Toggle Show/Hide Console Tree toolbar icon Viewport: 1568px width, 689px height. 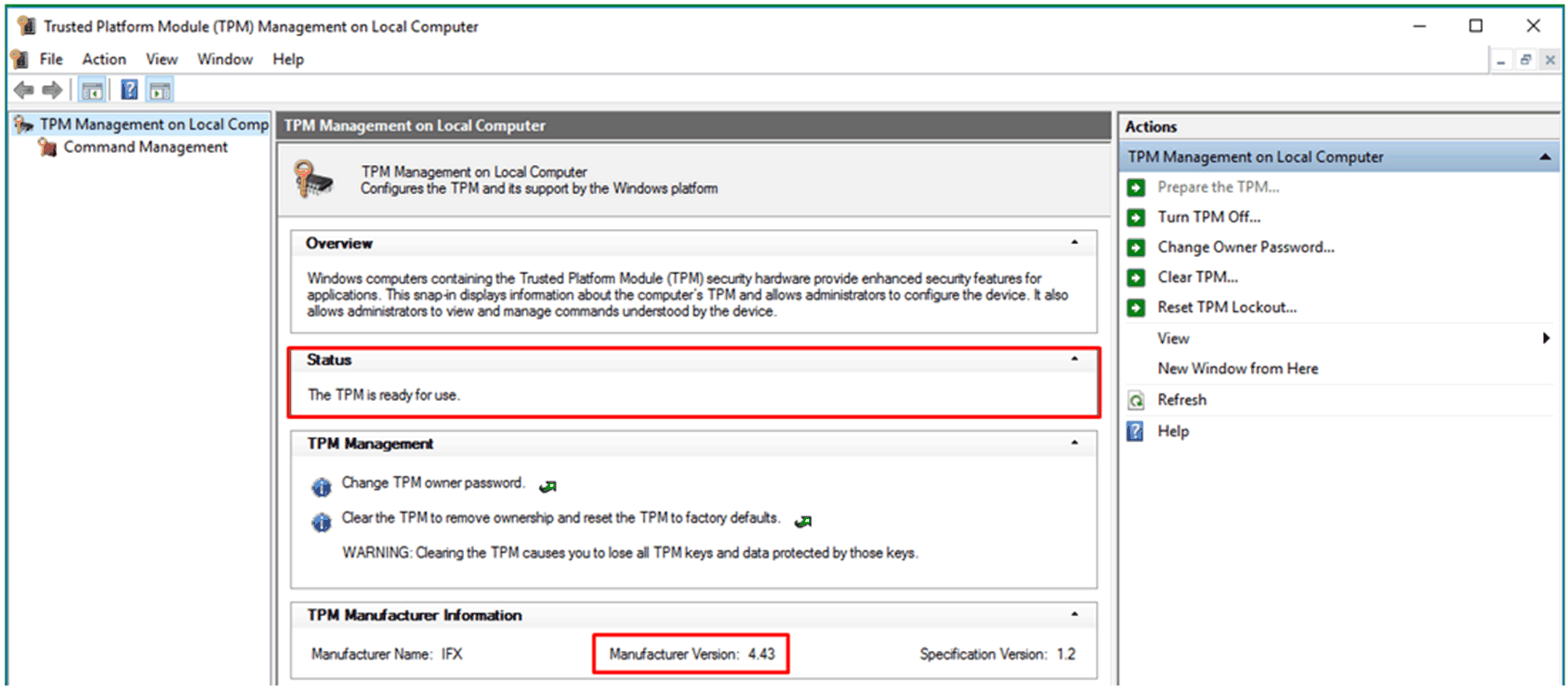coord(92,90)
